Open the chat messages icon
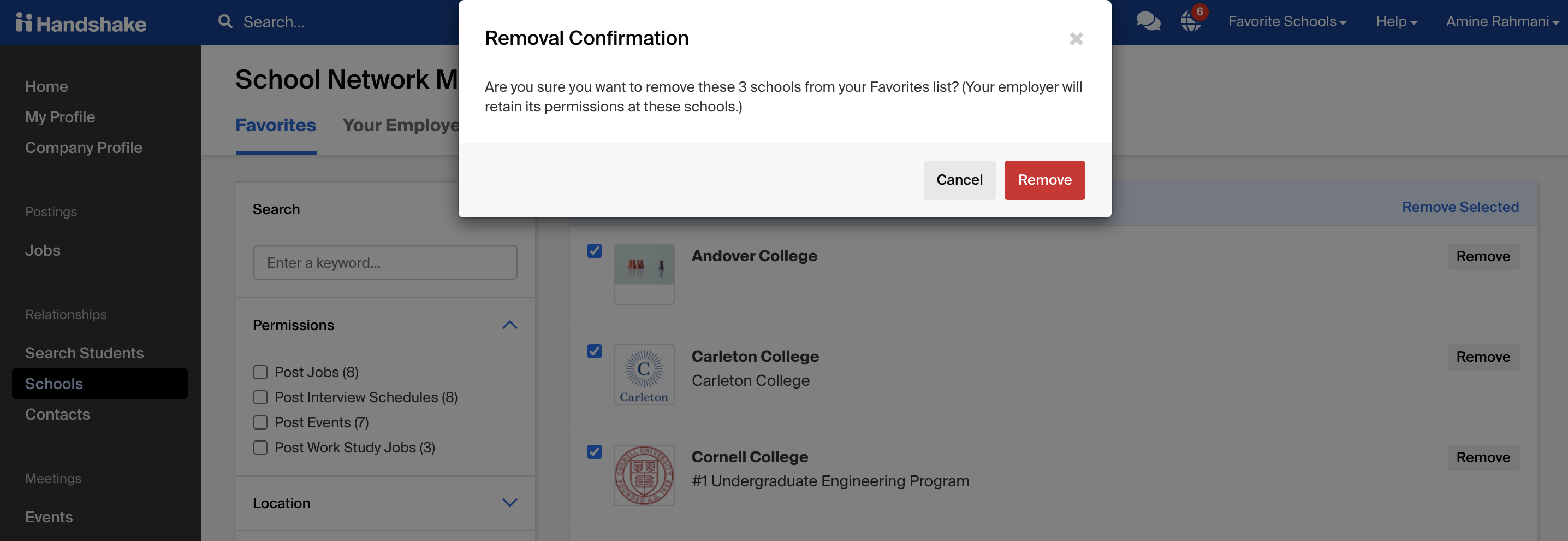This screenshot has width=1568, height=541. [x=1148, y=21]
